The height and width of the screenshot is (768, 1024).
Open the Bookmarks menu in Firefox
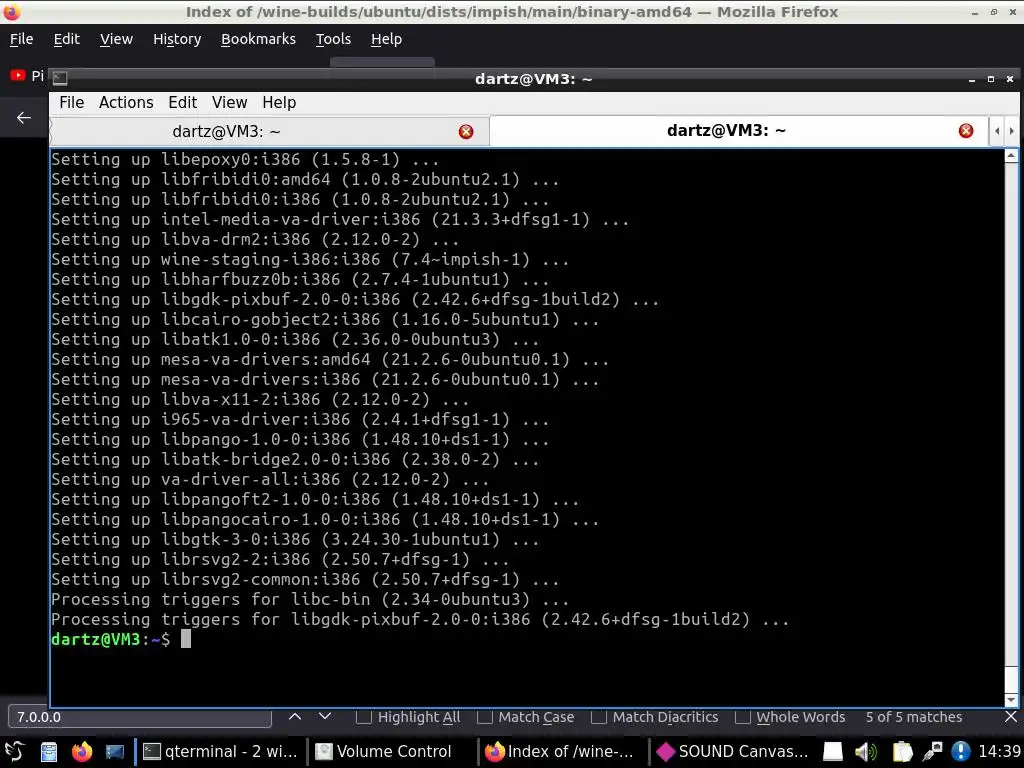(258, 39)
